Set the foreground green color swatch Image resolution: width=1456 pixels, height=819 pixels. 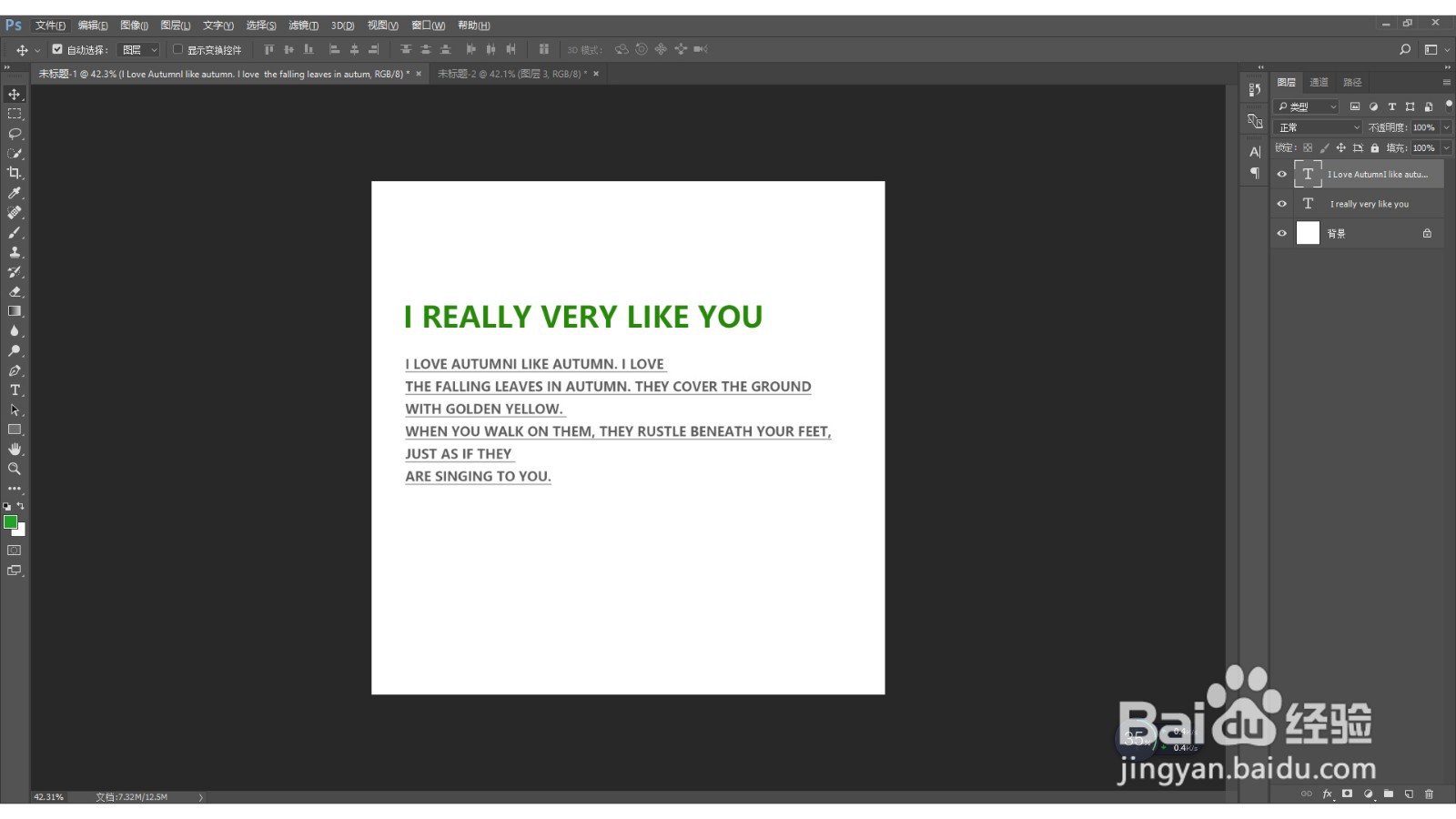(x=10, y=521)
